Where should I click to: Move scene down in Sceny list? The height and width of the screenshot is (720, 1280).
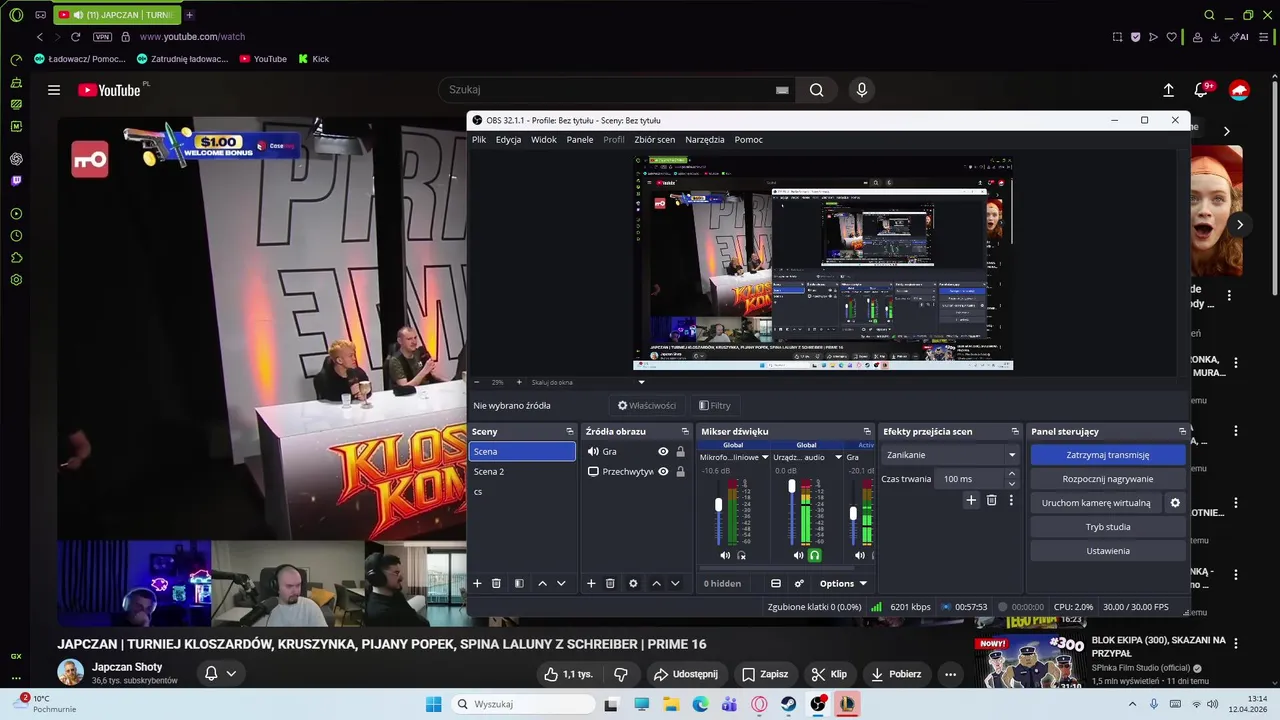point(561,583)
